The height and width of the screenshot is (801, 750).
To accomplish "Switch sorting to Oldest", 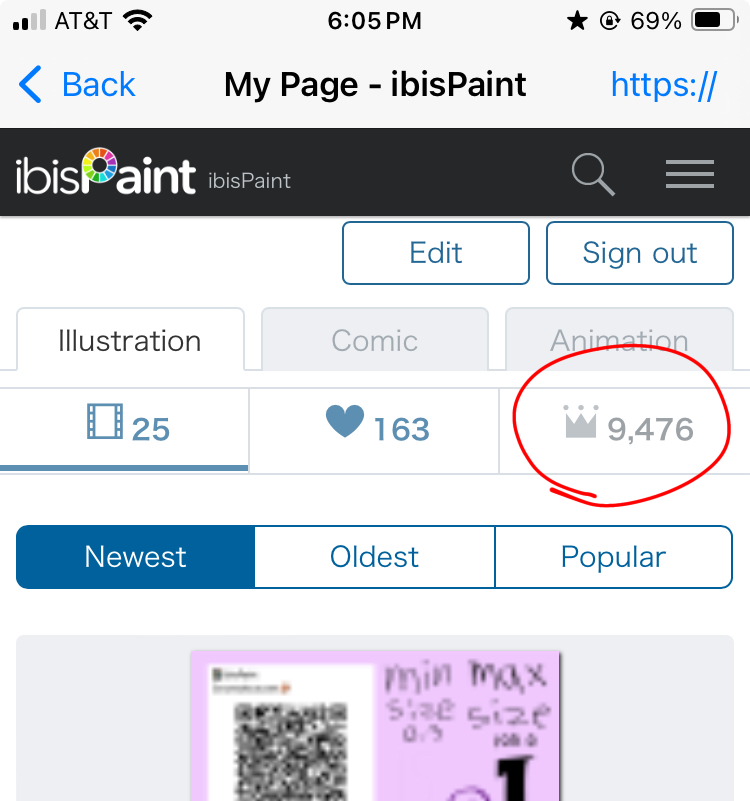I will point(375,557).
